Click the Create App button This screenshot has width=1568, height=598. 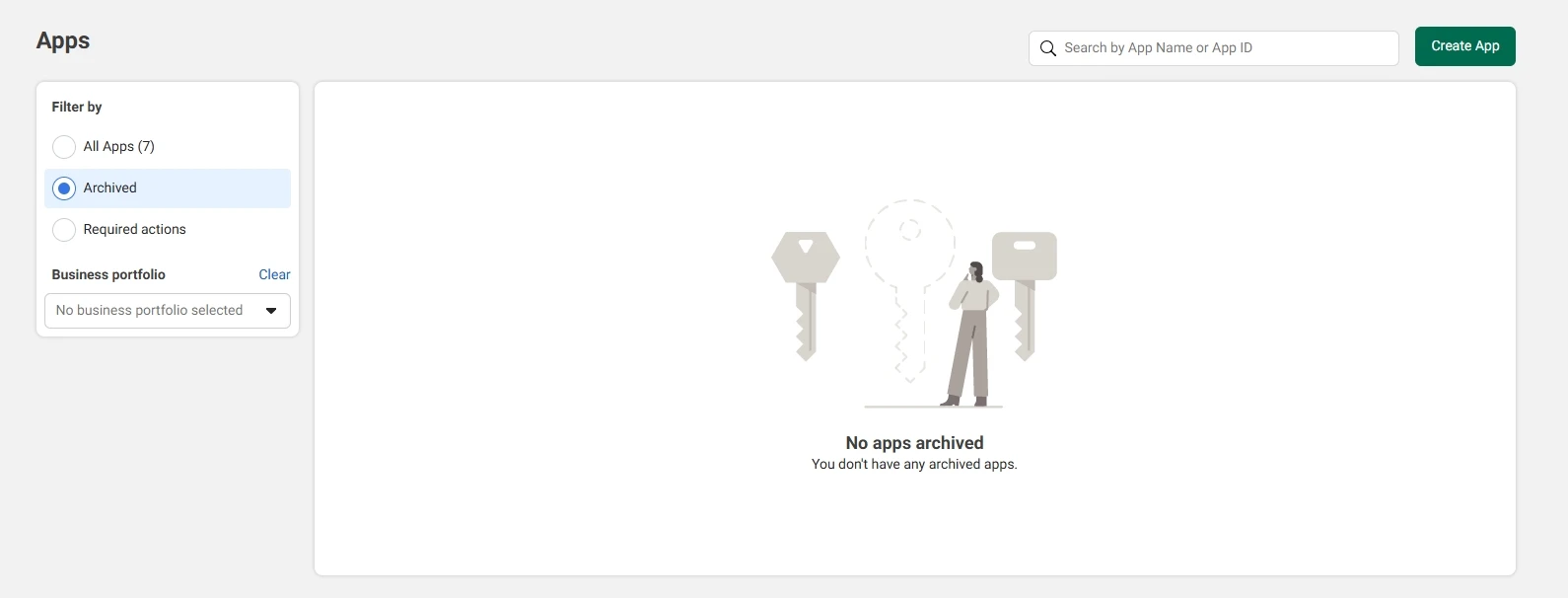pyautogui.click(x=1465, y=46)
